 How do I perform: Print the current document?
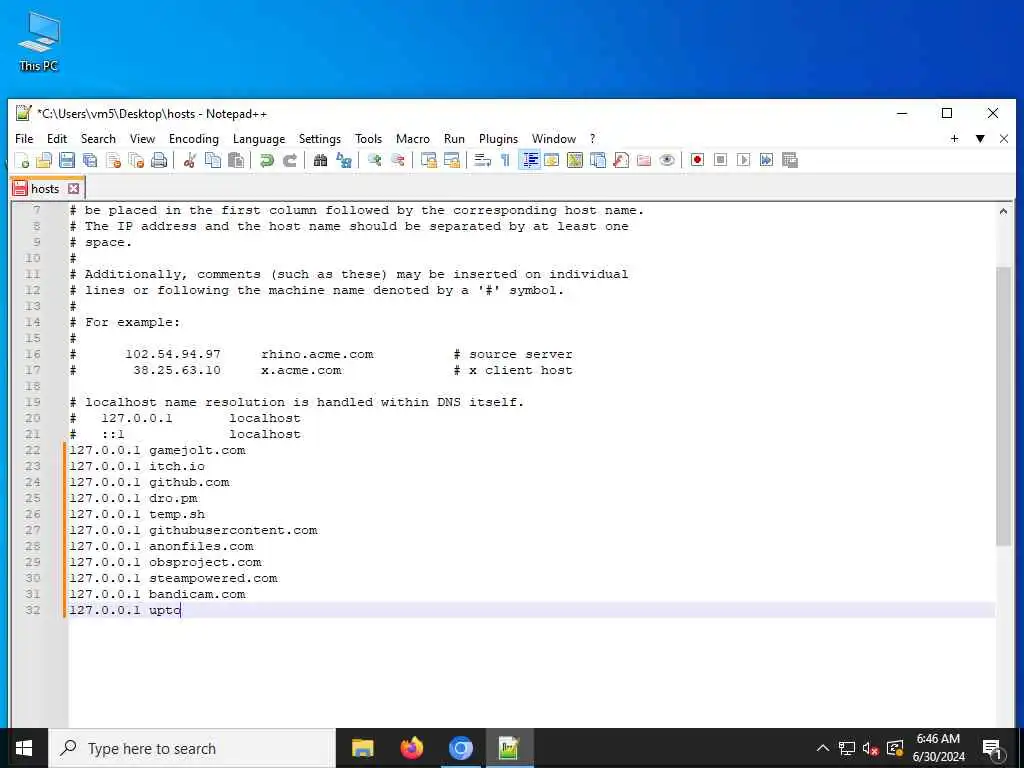pyautogui.click(x=159, y=160)
